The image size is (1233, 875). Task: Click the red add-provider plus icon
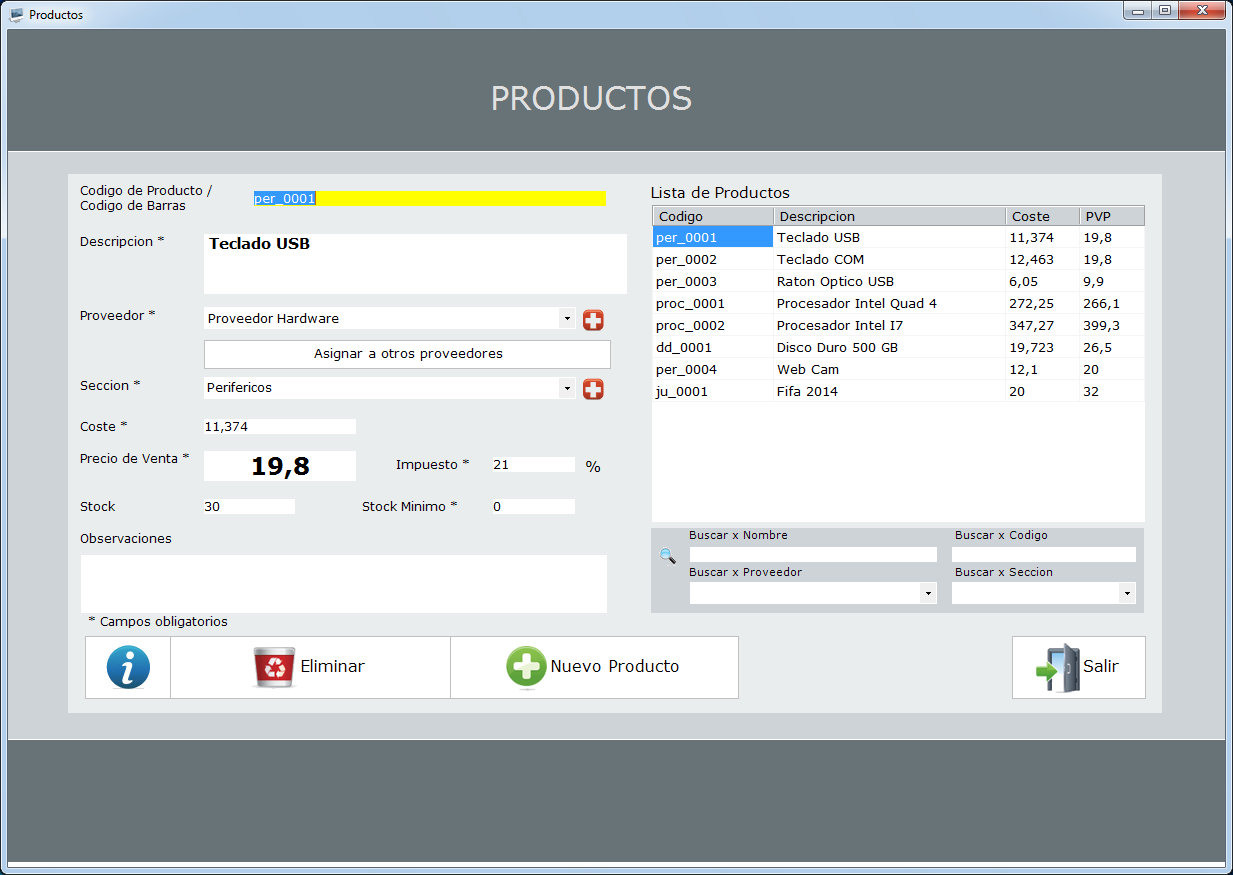pyautogui.click(x=593, y=320)
